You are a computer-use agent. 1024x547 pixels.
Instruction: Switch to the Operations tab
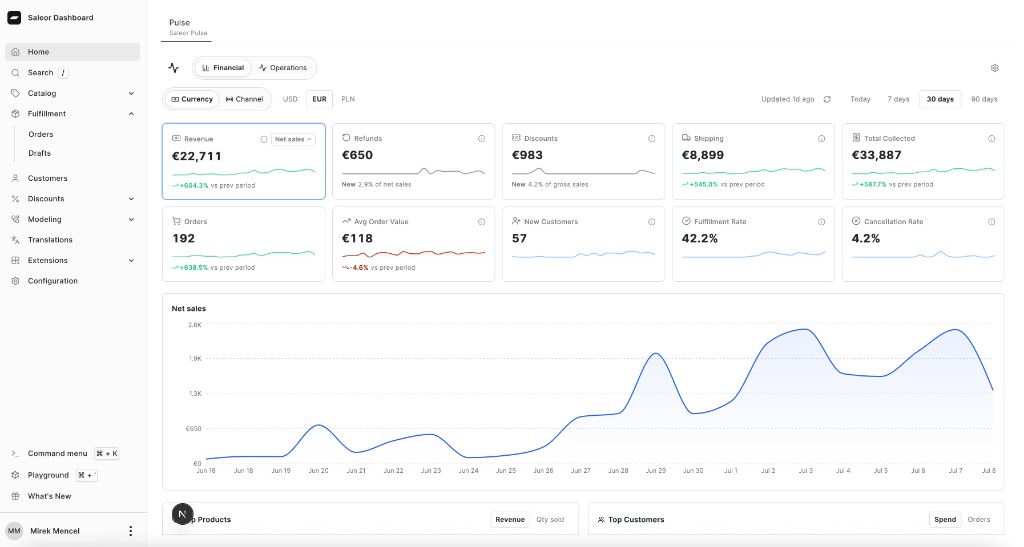283,68
